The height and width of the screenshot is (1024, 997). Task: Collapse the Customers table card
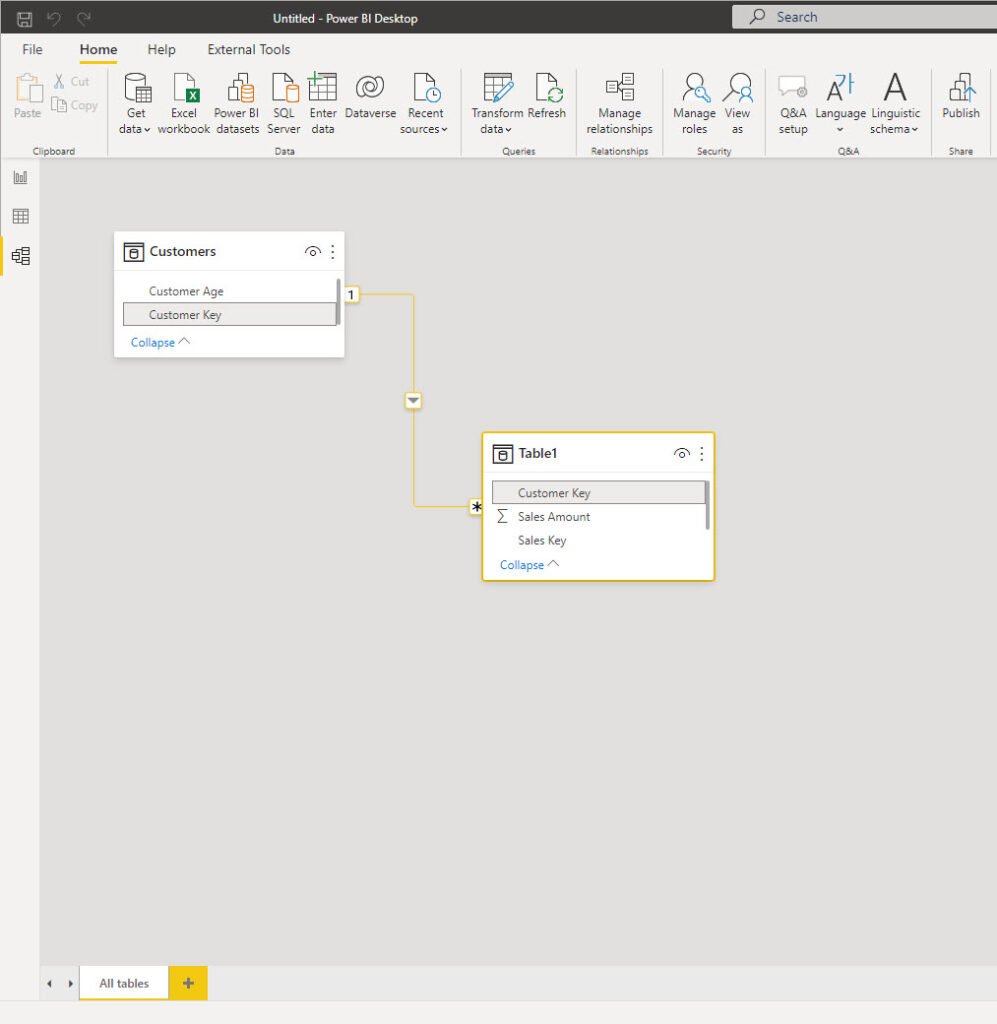tap(160, 342)
